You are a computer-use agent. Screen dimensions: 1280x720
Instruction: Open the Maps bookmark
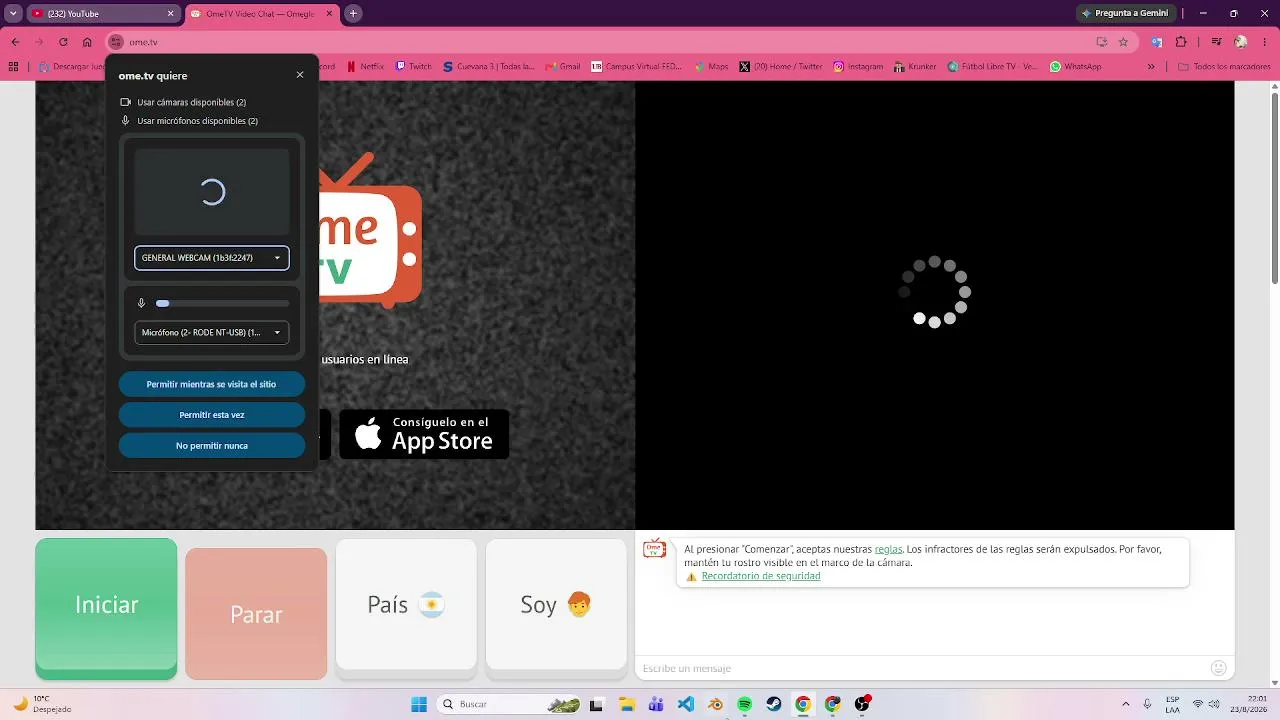tap(711, 67)
